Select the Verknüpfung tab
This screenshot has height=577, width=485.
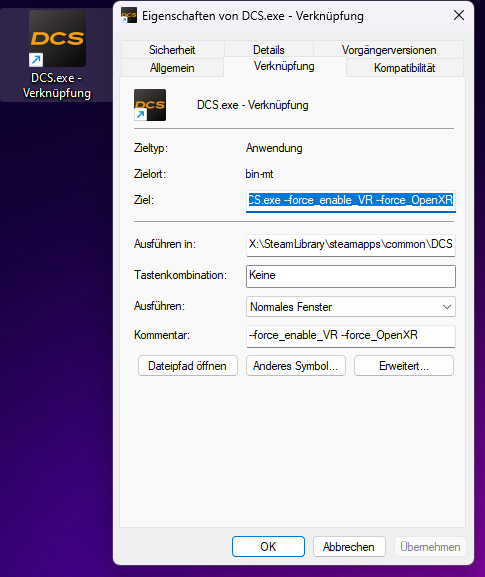(284, 67)
